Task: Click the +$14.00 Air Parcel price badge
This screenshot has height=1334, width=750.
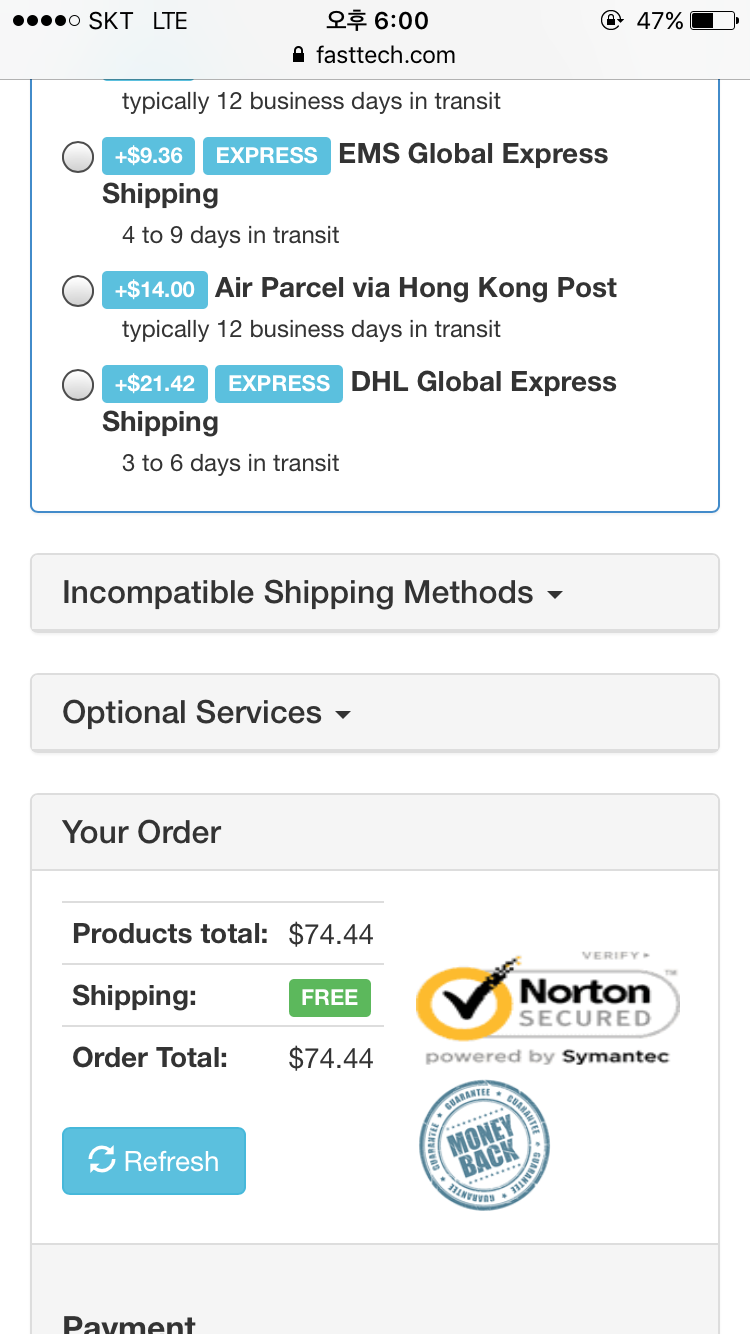Action: (x=155, y=290)
